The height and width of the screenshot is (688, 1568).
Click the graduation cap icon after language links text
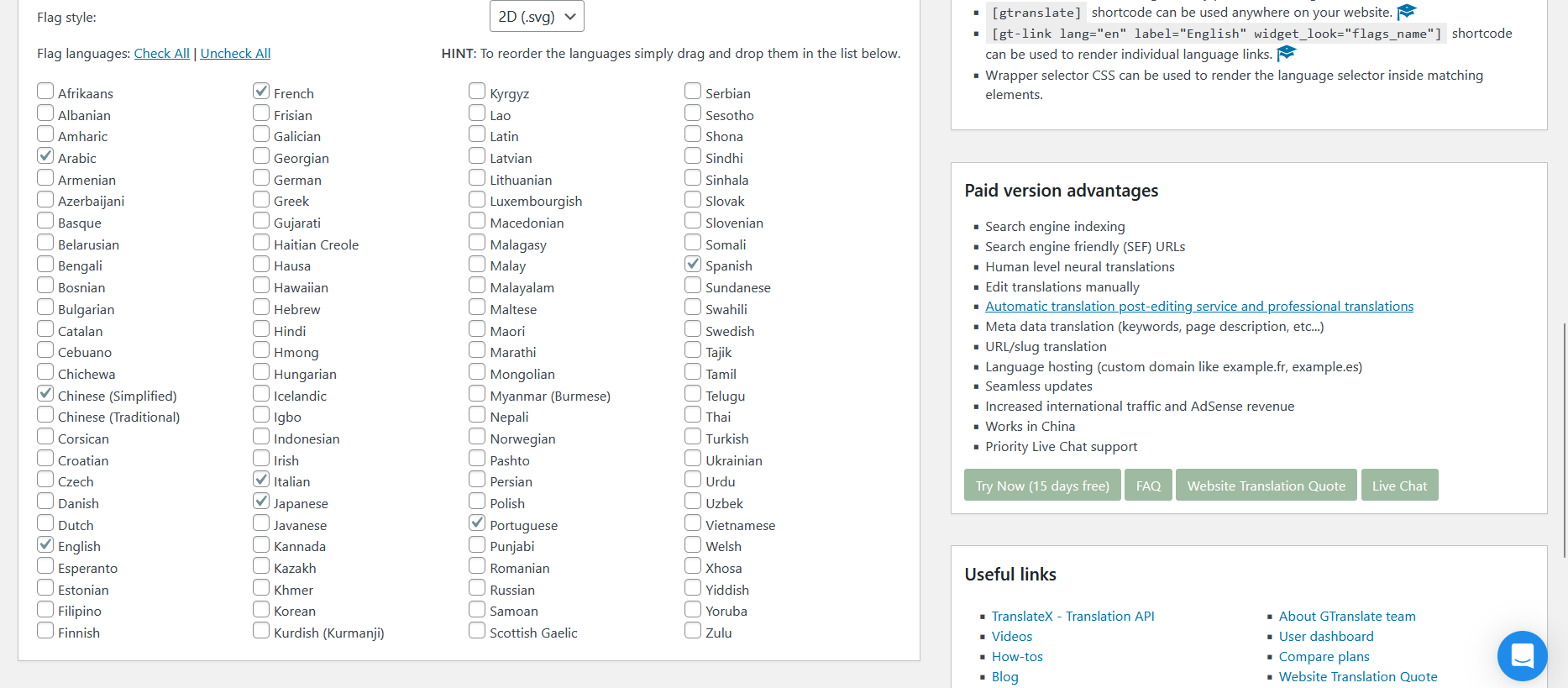click(1287, 54)
